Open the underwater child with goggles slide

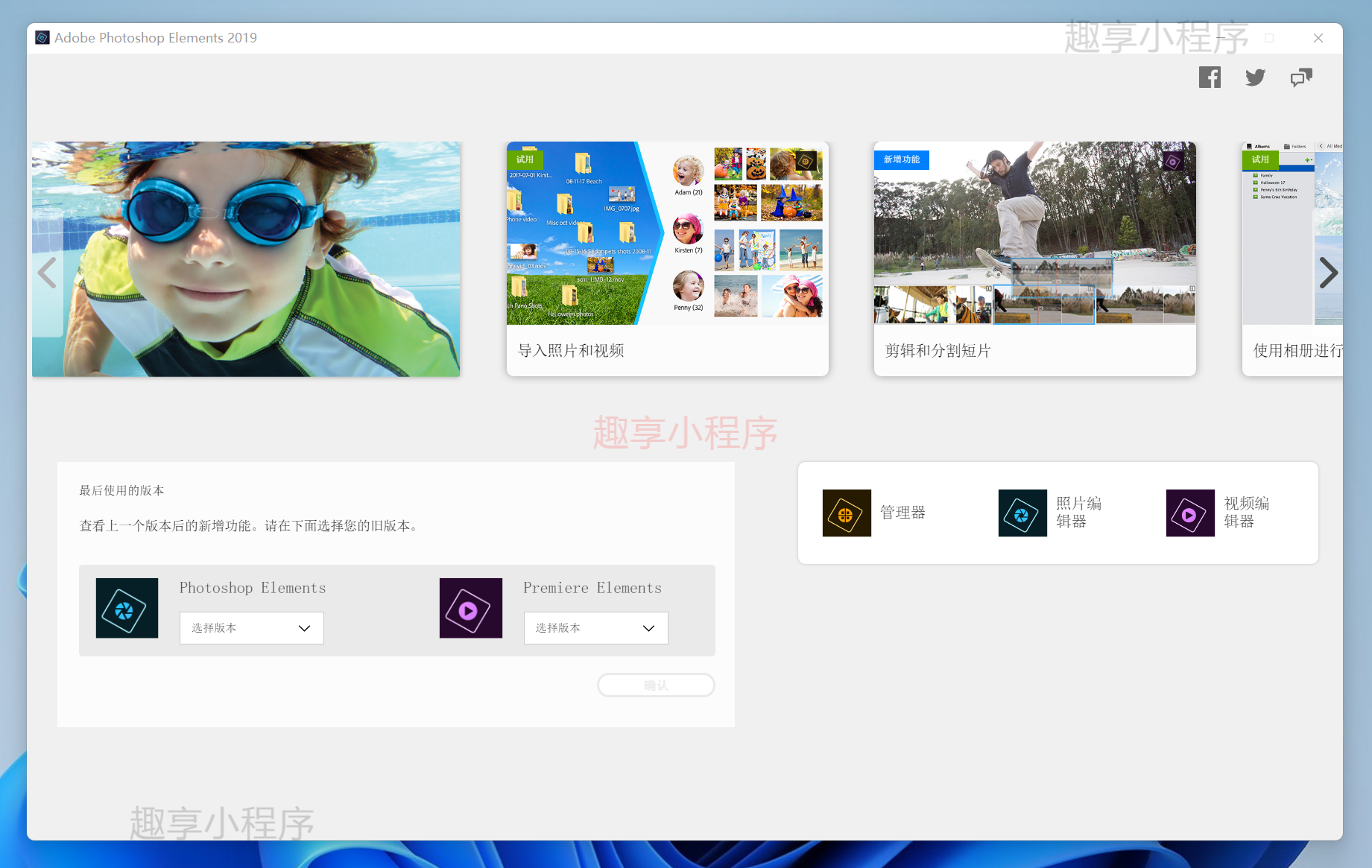click(246, 259)
